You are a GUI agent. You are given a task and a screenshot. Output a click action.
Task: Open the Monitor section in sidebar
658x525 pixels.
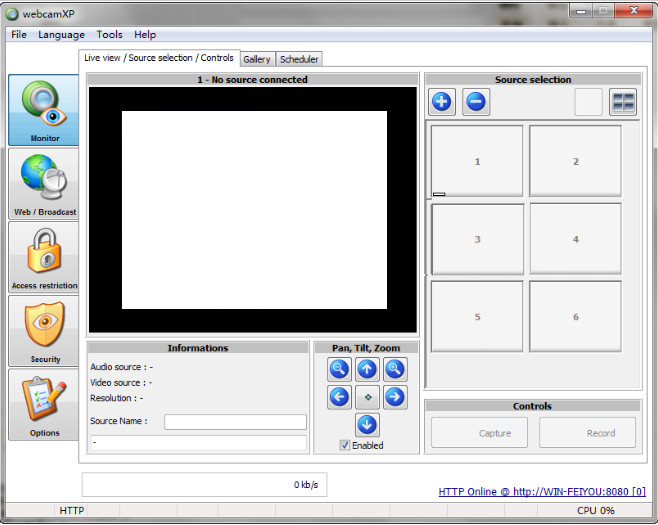pos(44,110)
